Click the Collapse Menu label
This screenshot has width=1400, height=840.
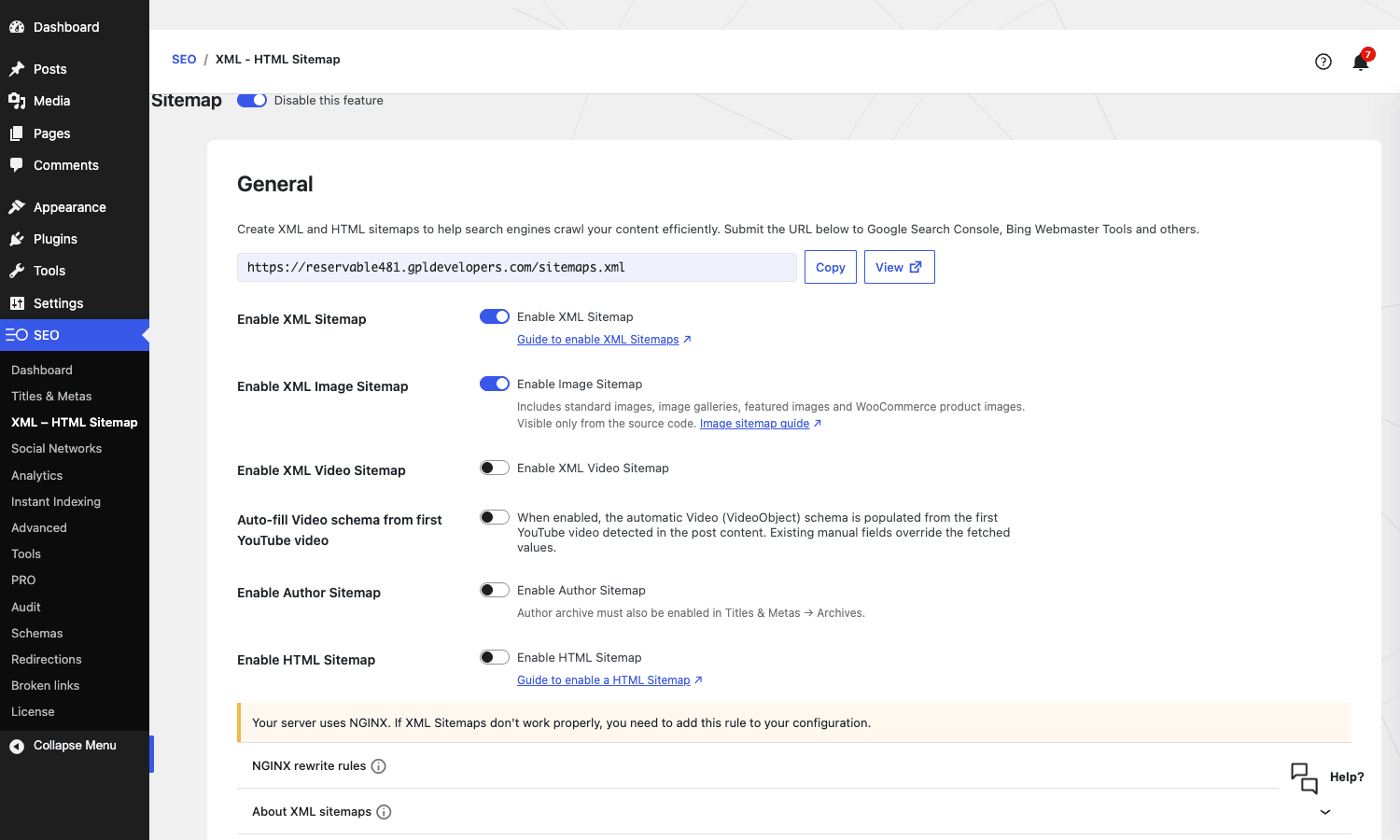click(75, 746)
